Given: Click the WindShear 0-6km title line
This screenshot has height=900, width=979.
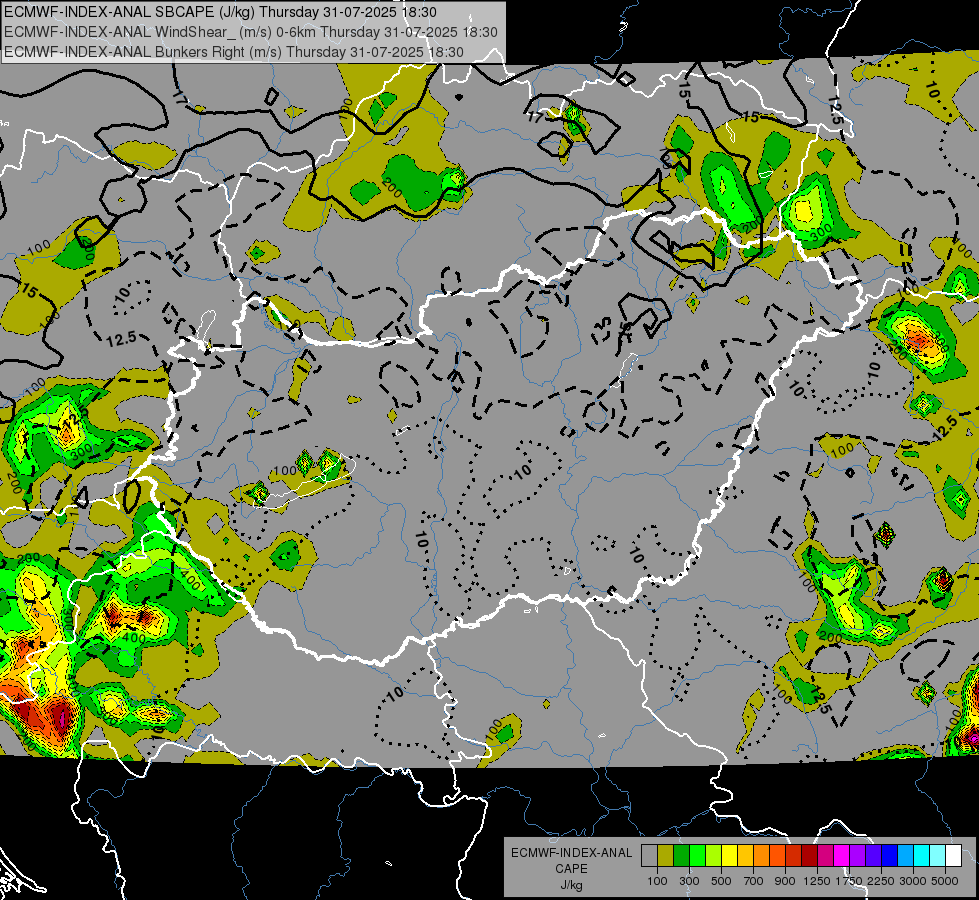Looking at the screenshot, I should [251, 32].
